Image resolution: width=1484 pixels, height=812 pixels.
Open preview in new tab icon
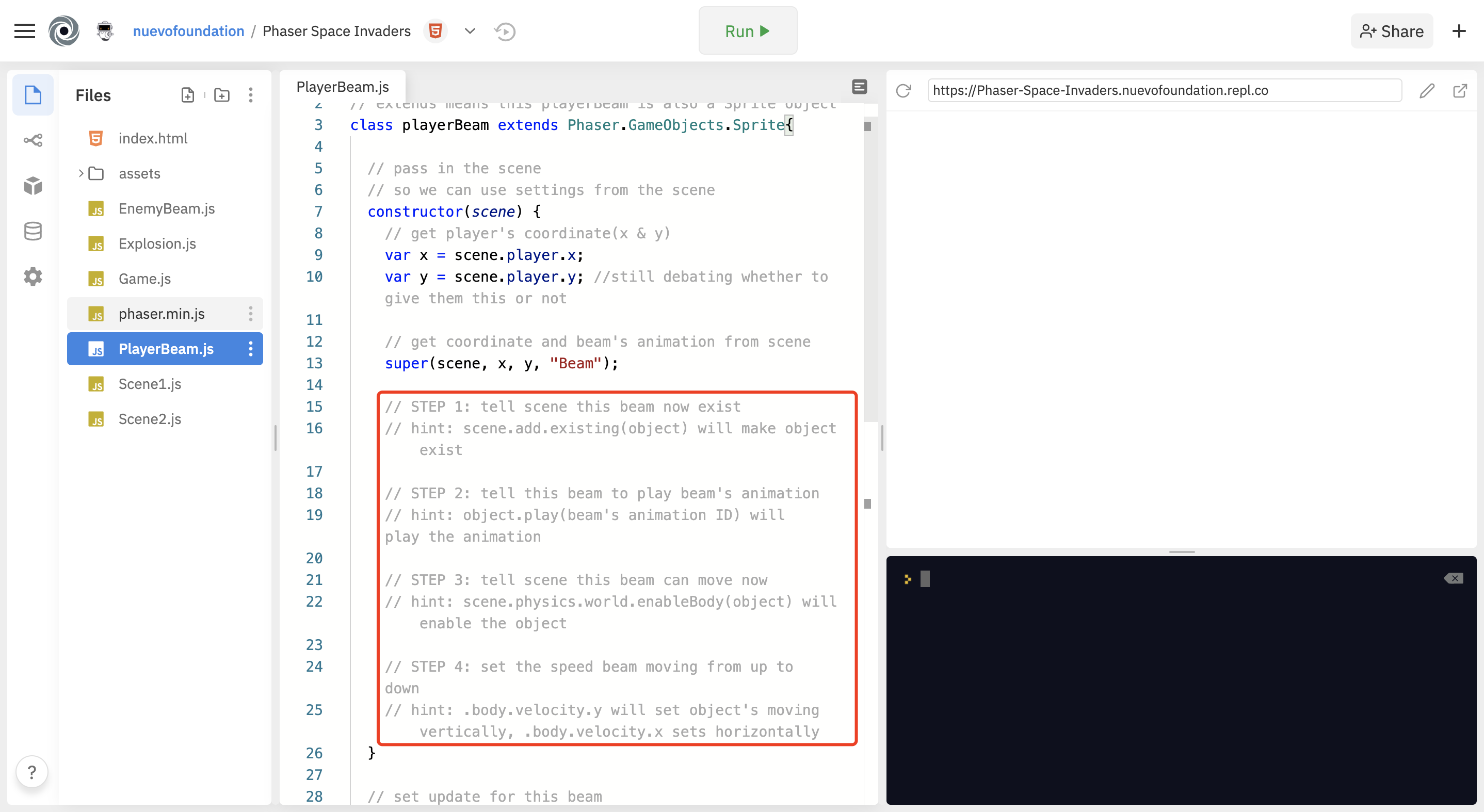(1460, 90)
